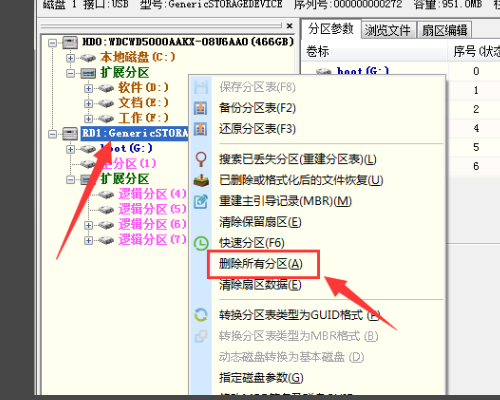Click the quick partition clock icon
This screenshot has width=500, height=400.
pyautogui.click(x=201, y=243)
